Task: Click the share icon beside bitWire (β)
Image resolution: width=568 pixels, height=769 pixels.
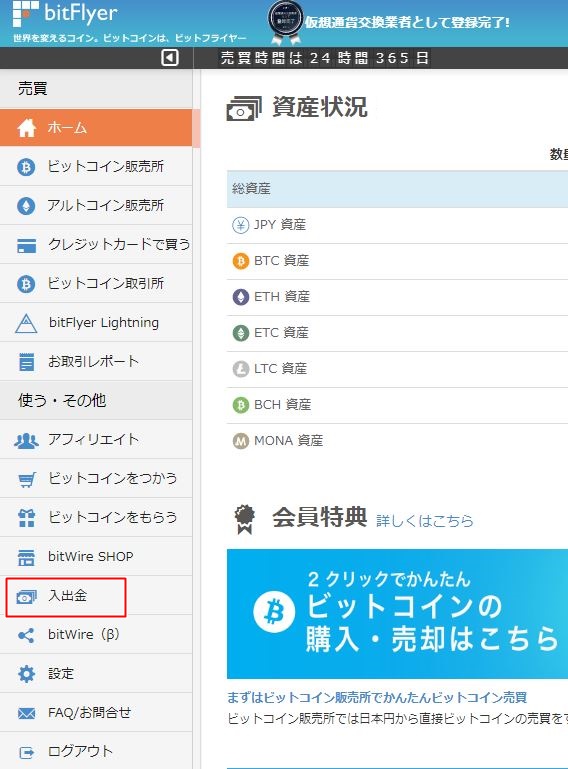Action: (26, 636)
